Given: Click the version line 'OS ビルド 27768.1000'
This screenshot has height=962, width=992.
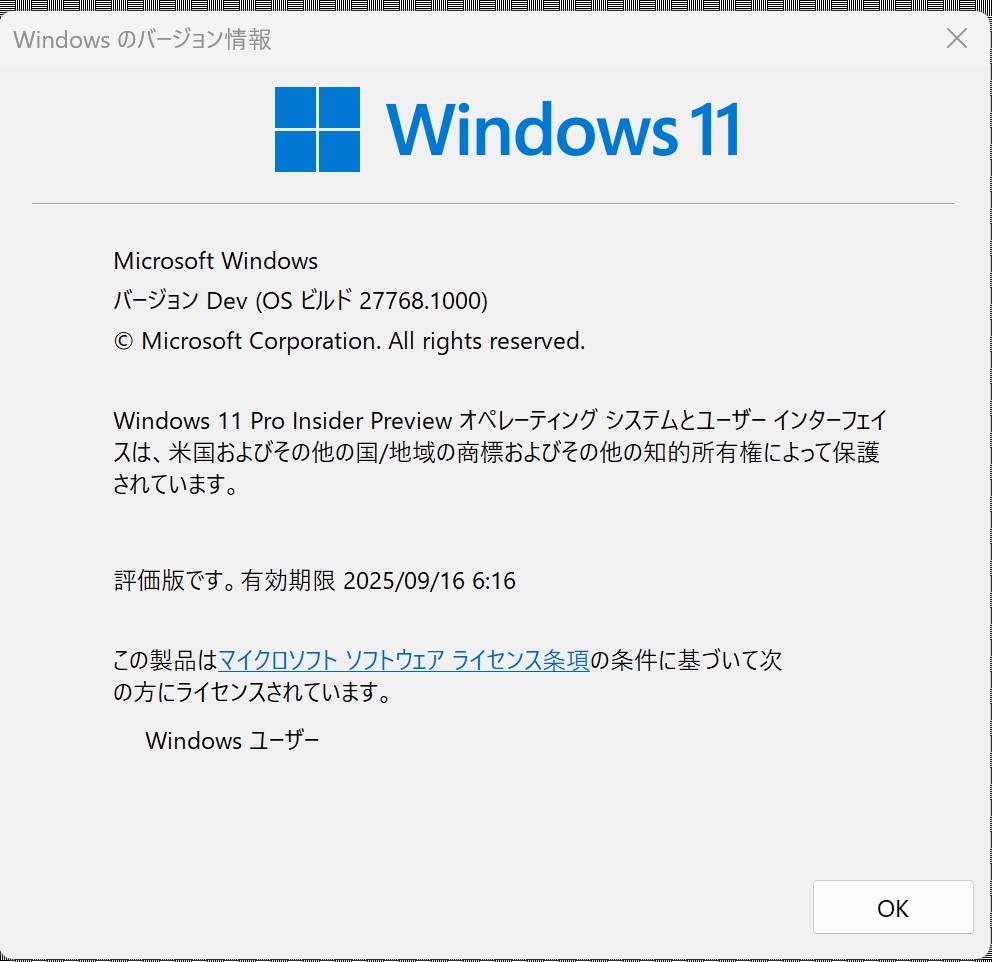Looking at the screenshot, I should point(373,300).
